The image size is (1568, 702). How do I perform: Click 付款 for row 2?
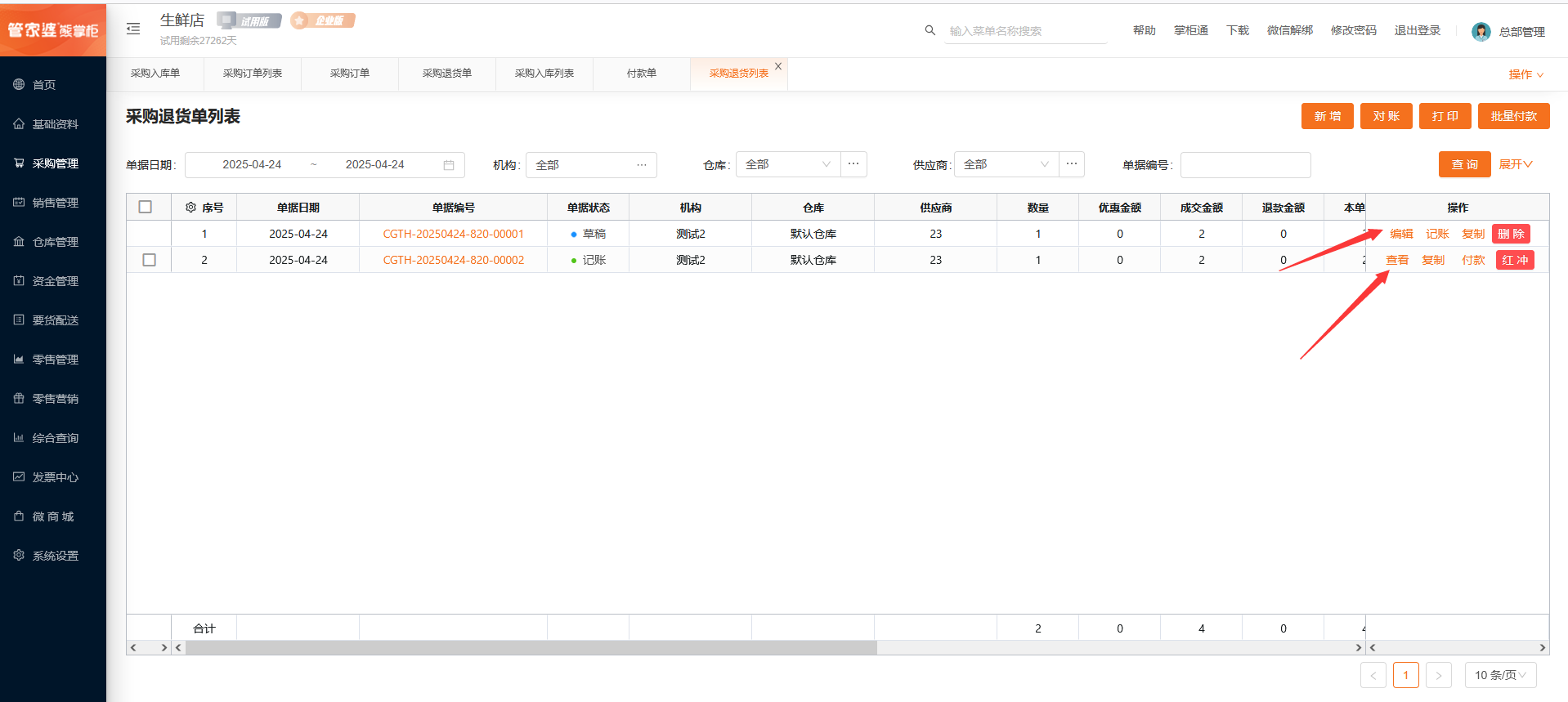point(1473,260)
